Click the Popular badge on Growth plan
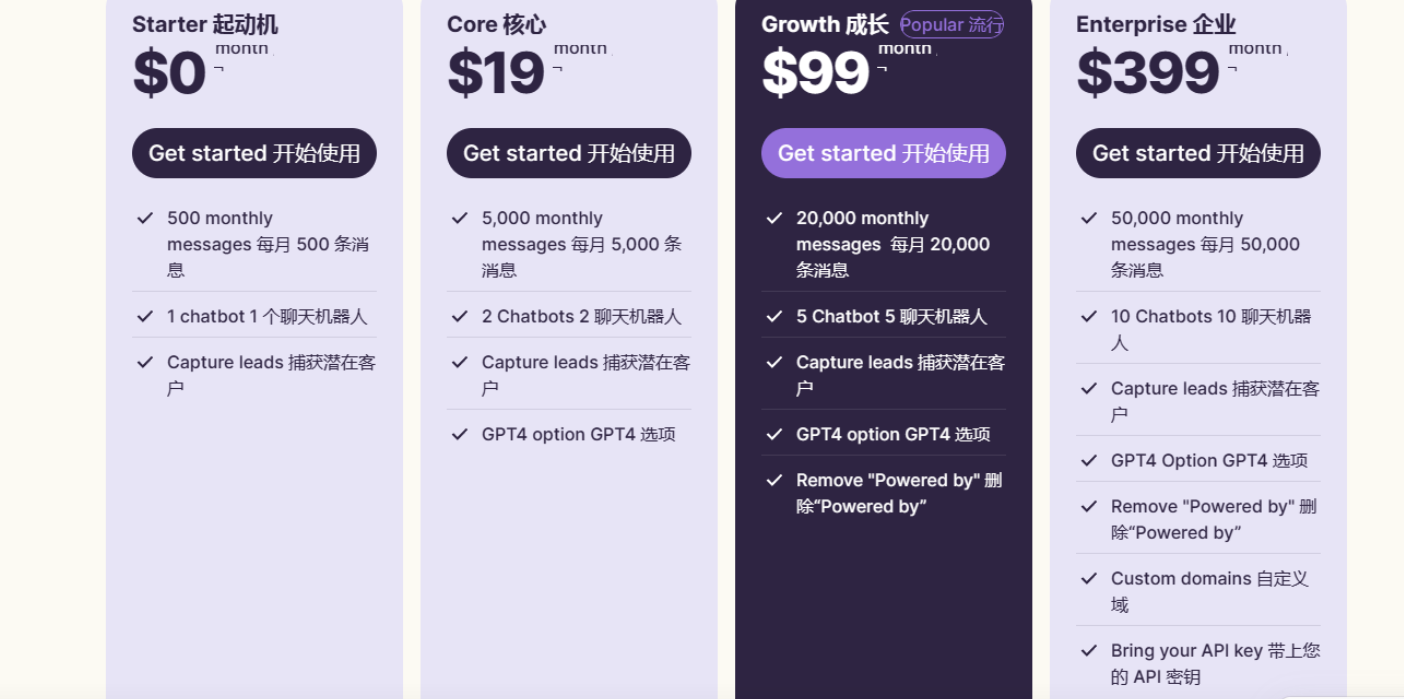This screenshot has height=699, width=1404. tap(951, 25)
